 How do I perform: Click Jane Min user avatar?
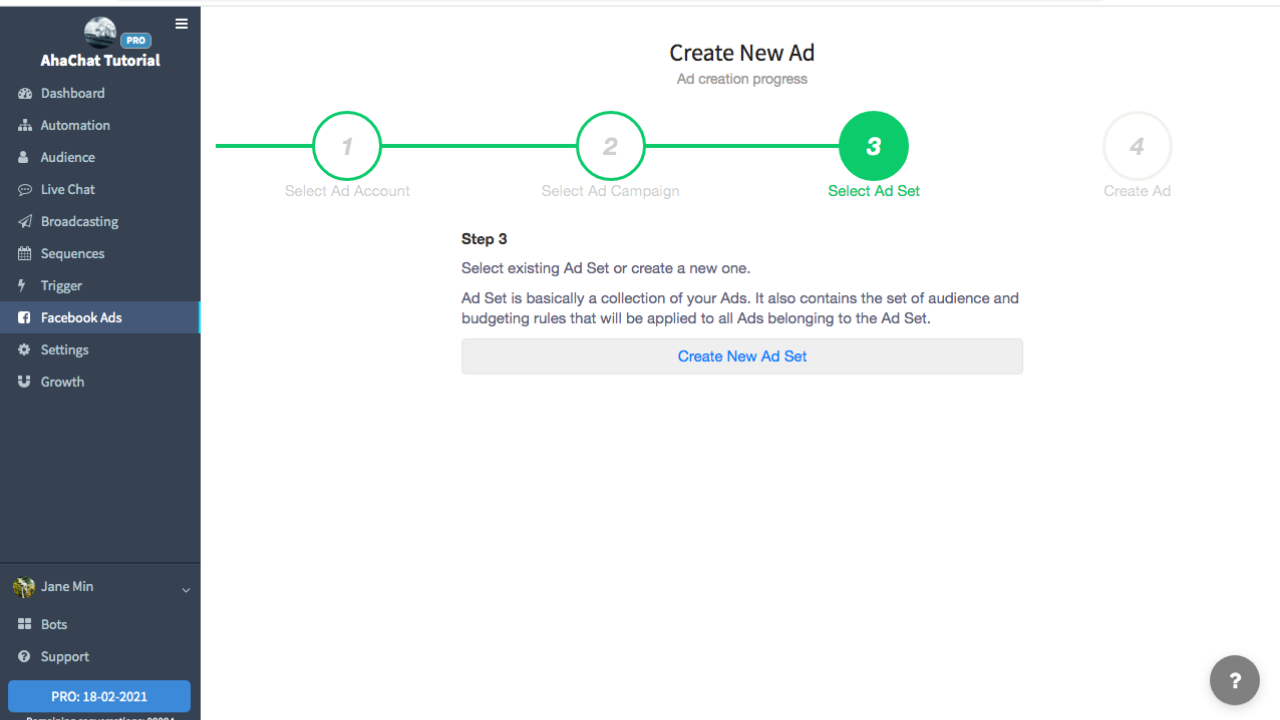(23, 587)
